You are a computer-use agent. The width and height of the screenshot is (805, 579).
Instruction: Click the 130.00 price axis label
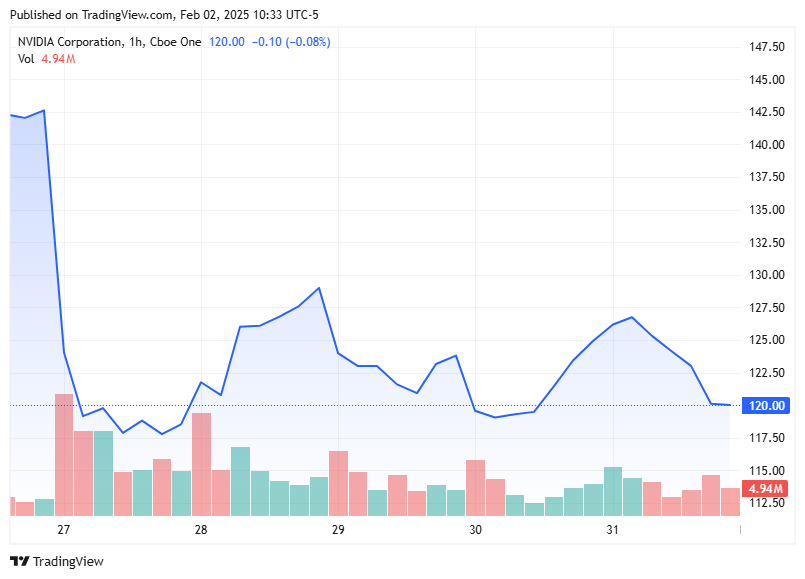point(766,275)
